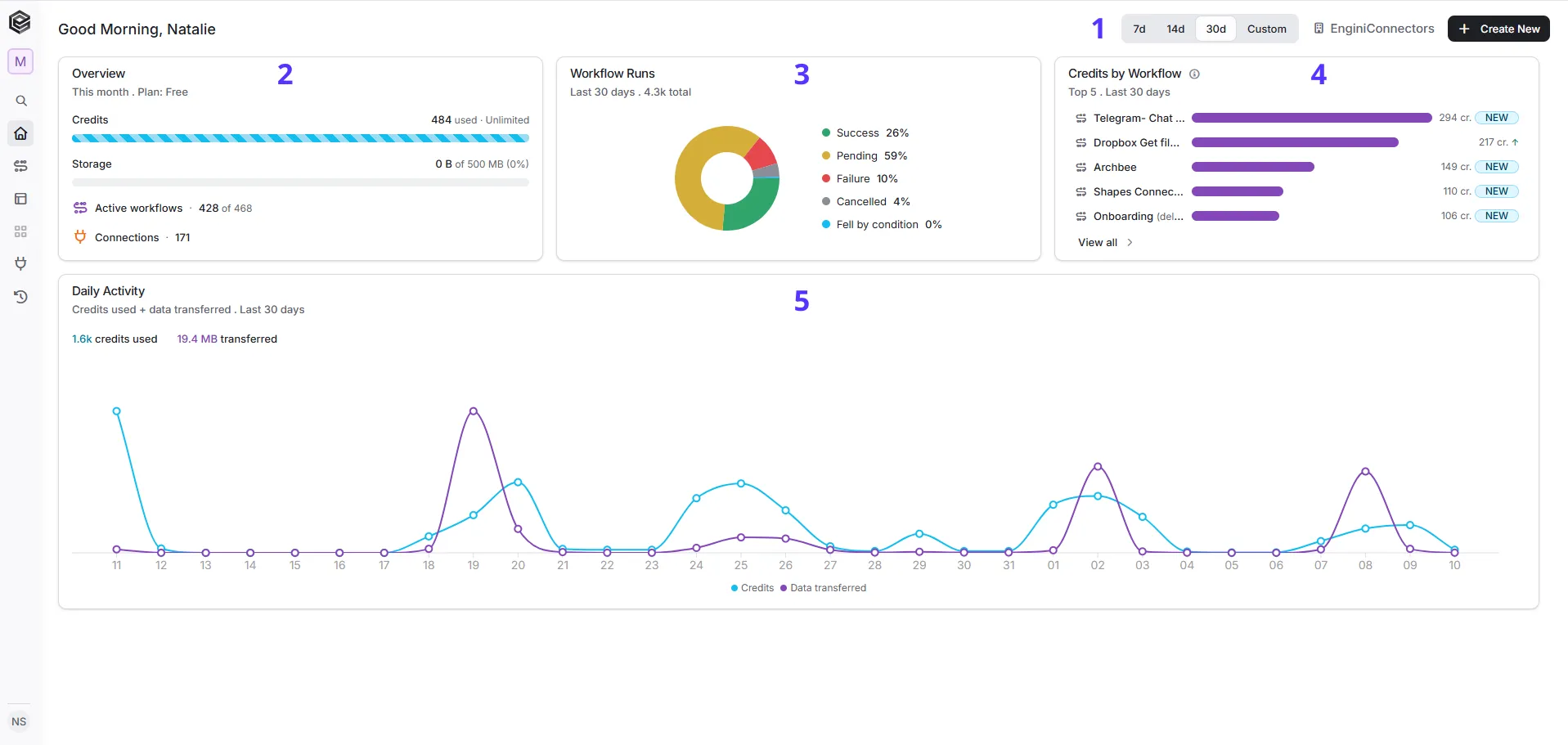Toggle the Data transferred series legend

(823, 588)
